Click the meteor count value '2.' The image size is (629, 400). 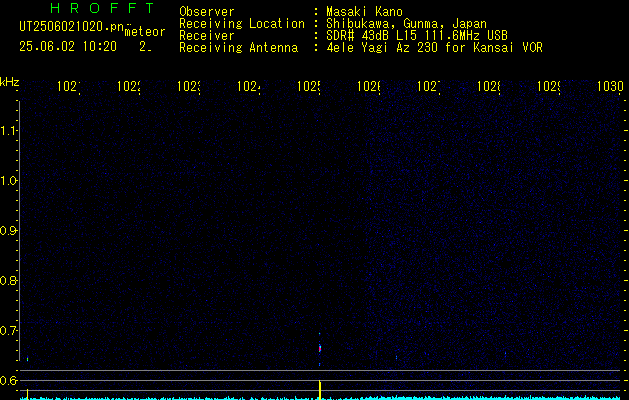(x=145, y=47)
